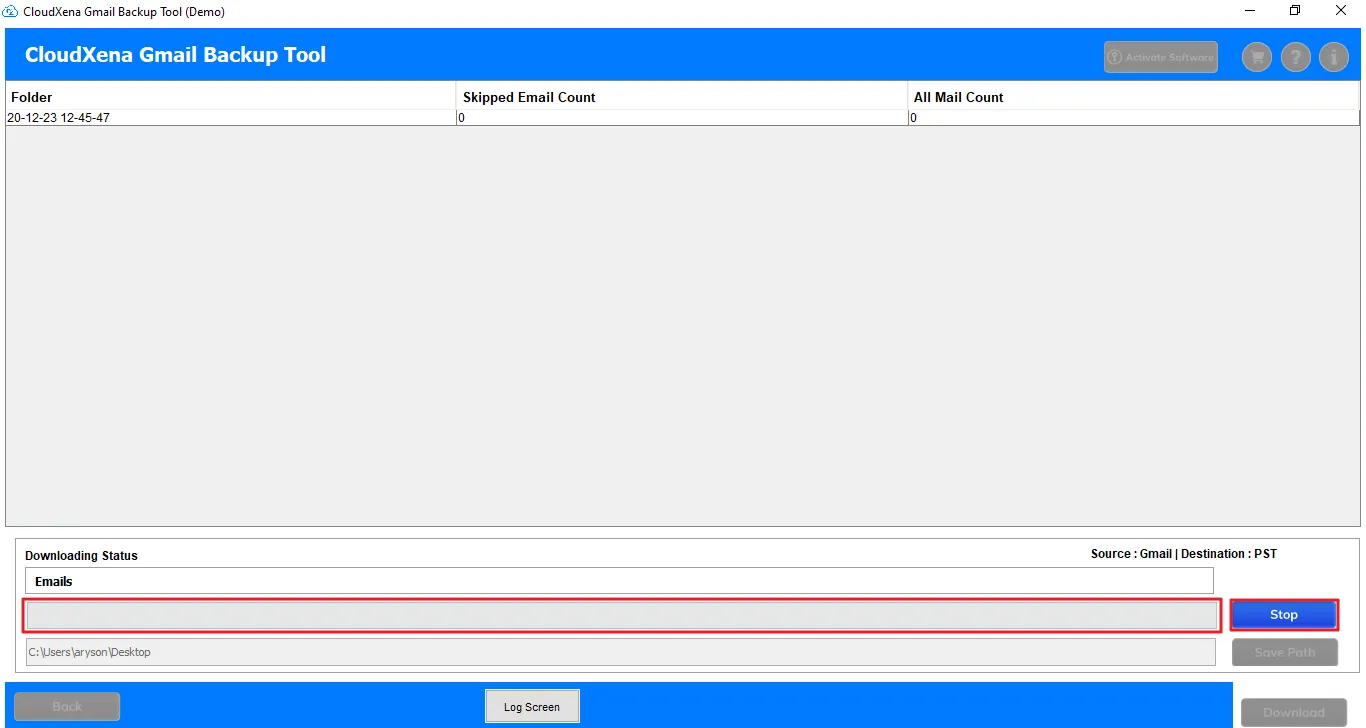
Task: Click the download progress bar
Action: pos(620,615)
